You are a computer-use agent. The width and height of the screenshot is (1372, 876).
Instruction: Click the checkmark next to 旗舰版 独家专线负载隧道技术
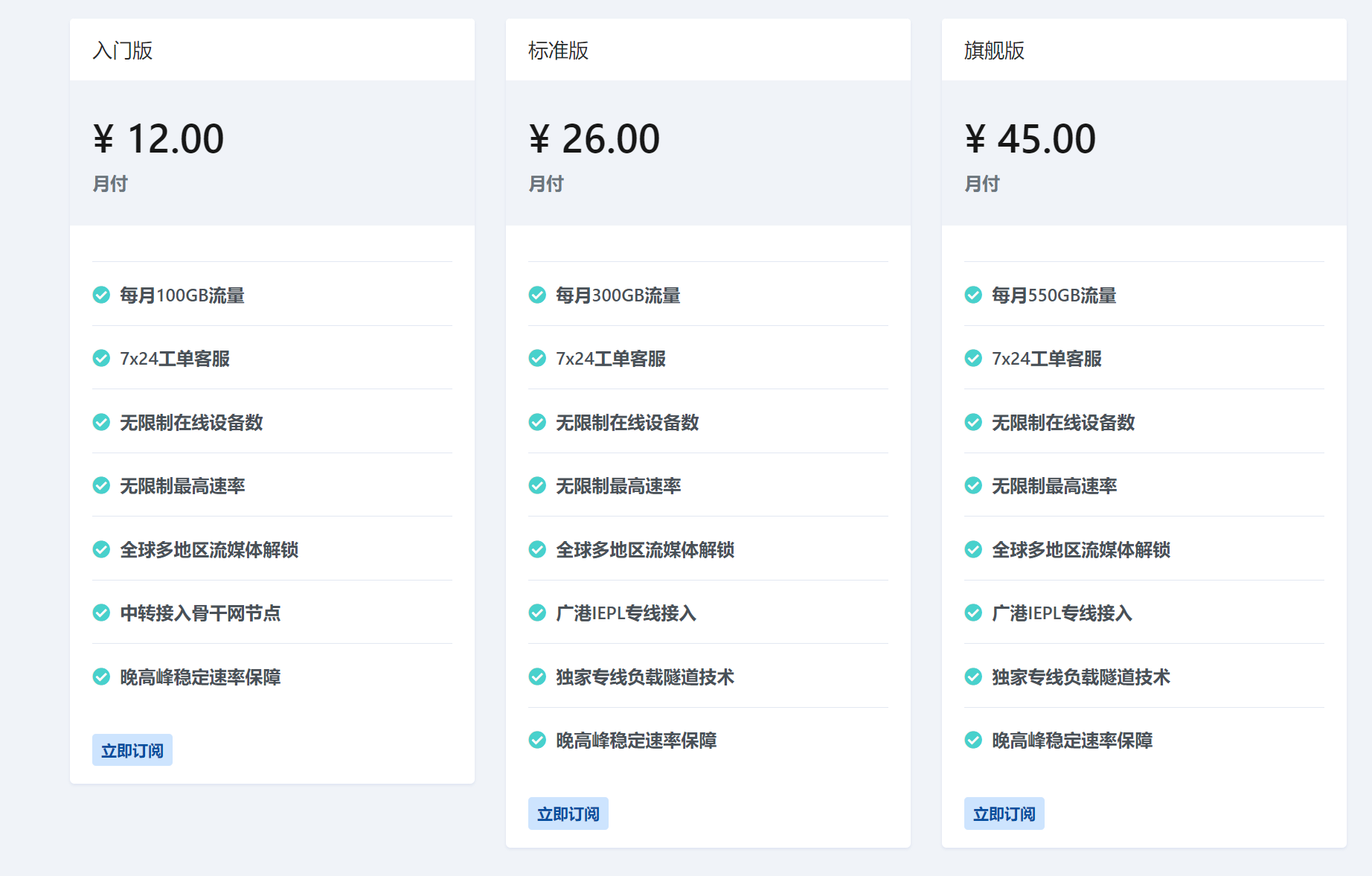tap(973, 677)
